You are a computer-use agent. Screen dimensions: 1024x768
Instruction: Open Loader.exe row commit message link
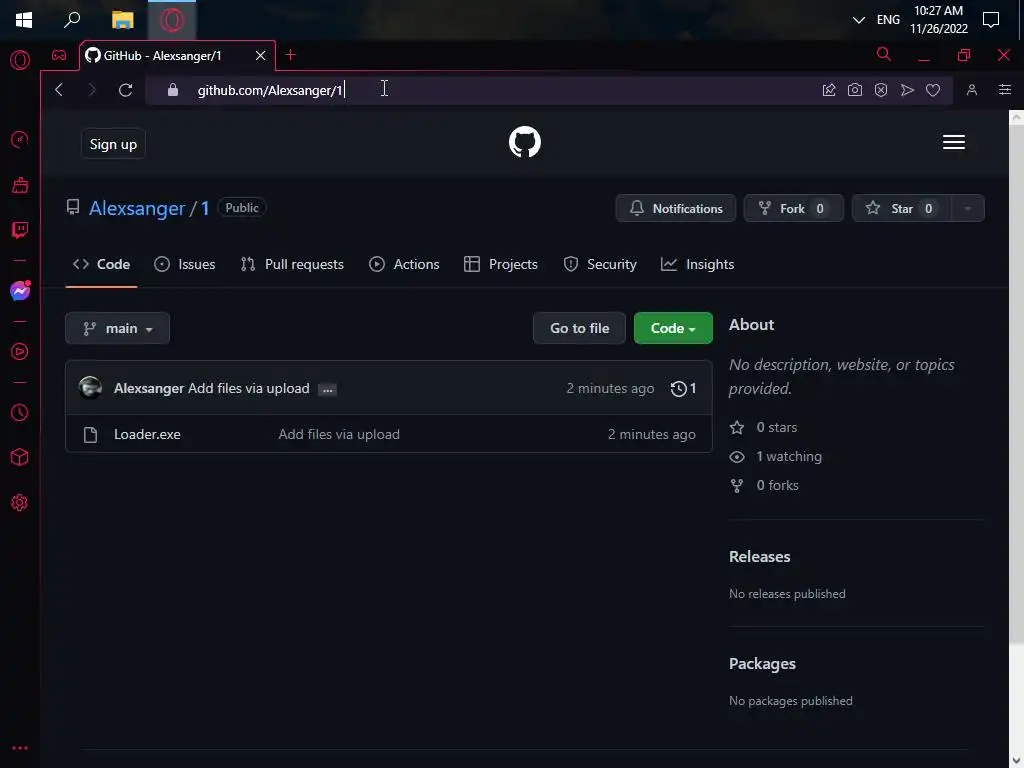(339, 434)
